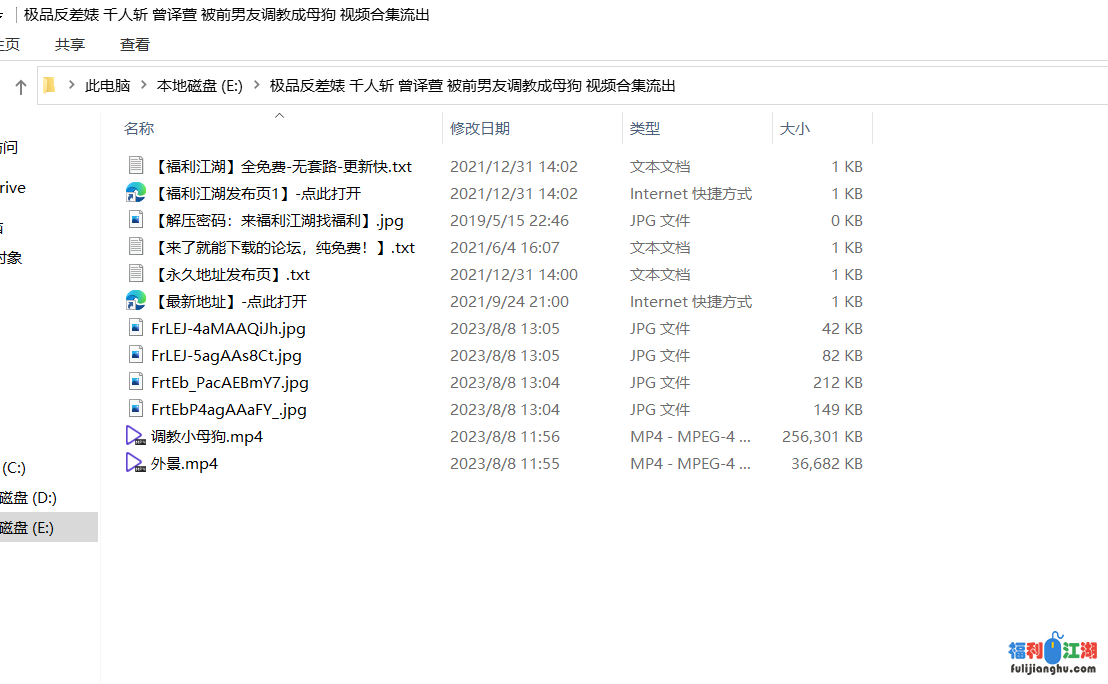The height and width of the screenshot is (684, 1108).
Task: Open the 查看 ribbon tab
Action: 135,45
